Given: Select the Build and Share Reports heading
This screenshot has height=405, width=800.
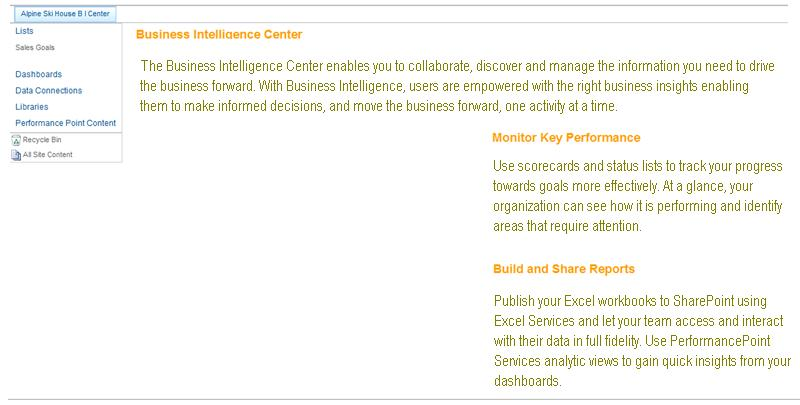Looking at the screenshot, I should [564, 269].
